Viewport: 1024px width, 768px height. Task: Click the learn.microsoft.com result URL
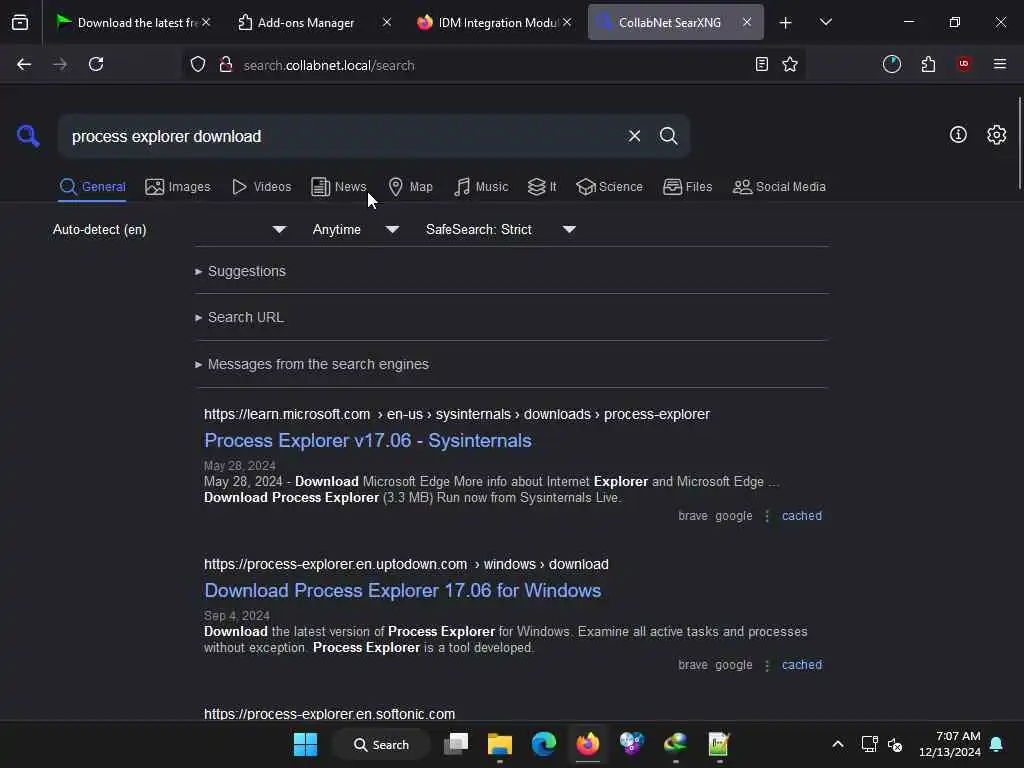pyautogui.click(x=456, y=414)
